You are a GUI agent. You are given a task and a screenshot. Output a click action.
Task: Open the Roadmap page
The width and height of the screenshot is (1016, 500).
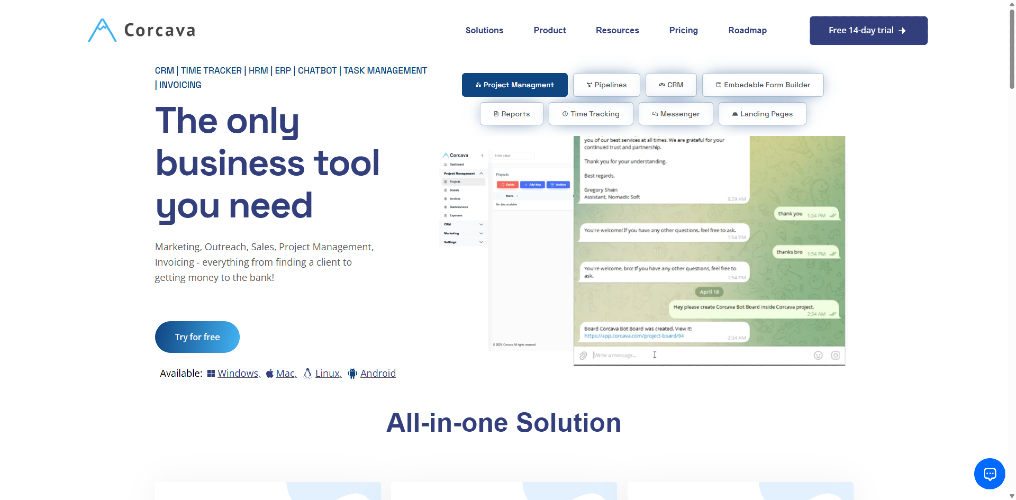[747, 30]
